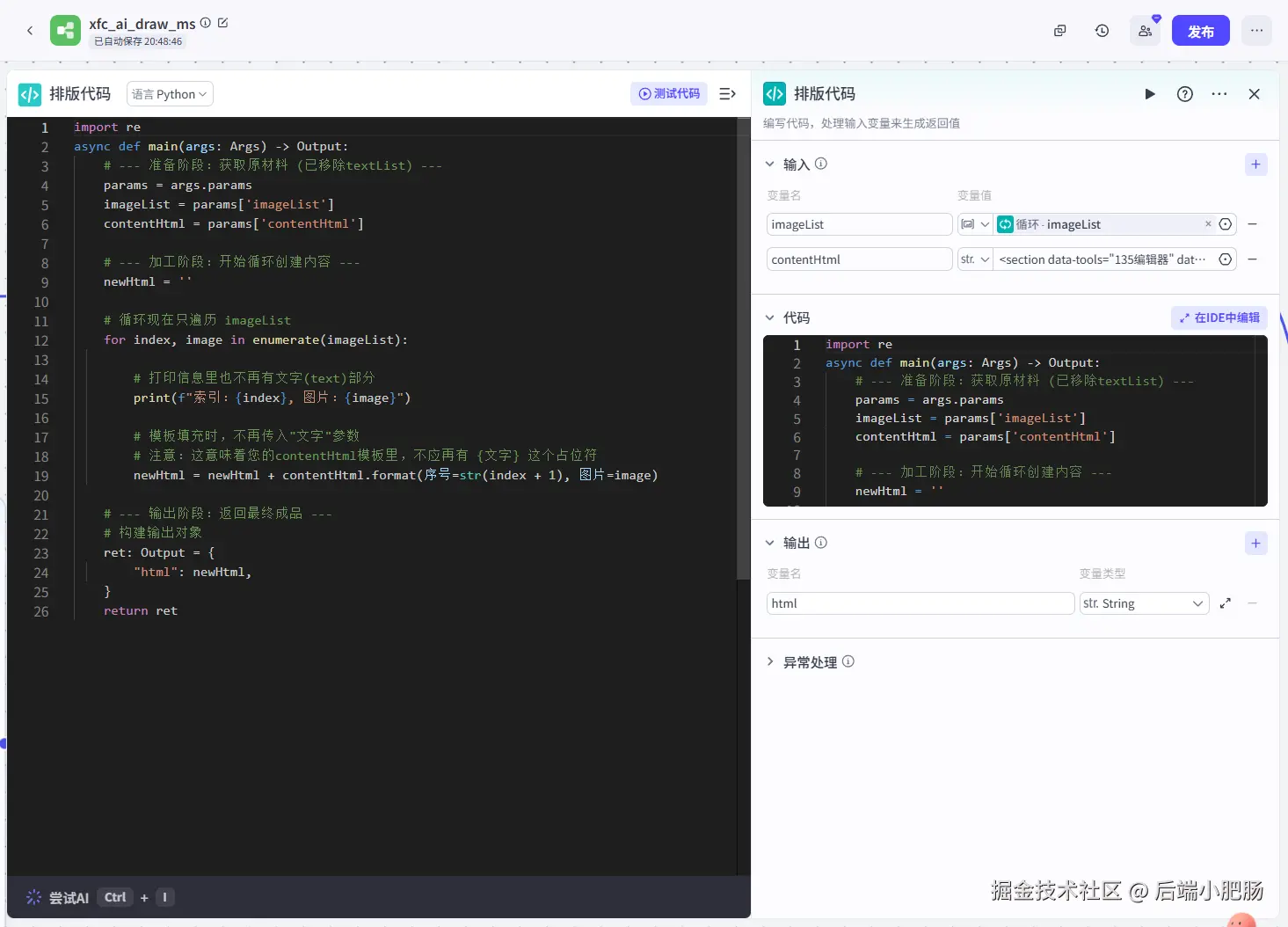Screen dimensions: 1288x927
Task: Open the version history clock icon
Action: pos(1102,31)
